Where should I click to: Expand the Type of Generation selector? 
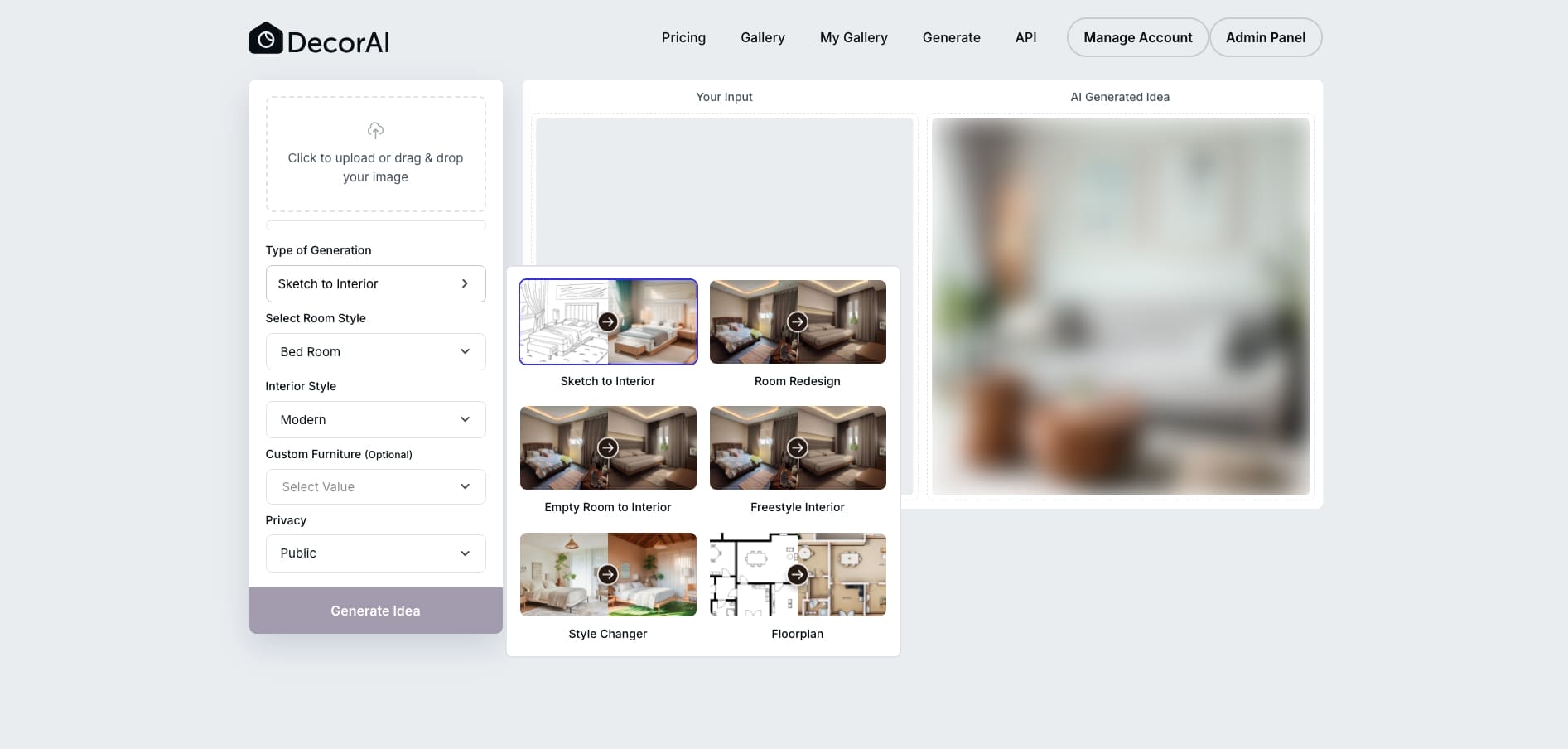(x=375, y=283)
